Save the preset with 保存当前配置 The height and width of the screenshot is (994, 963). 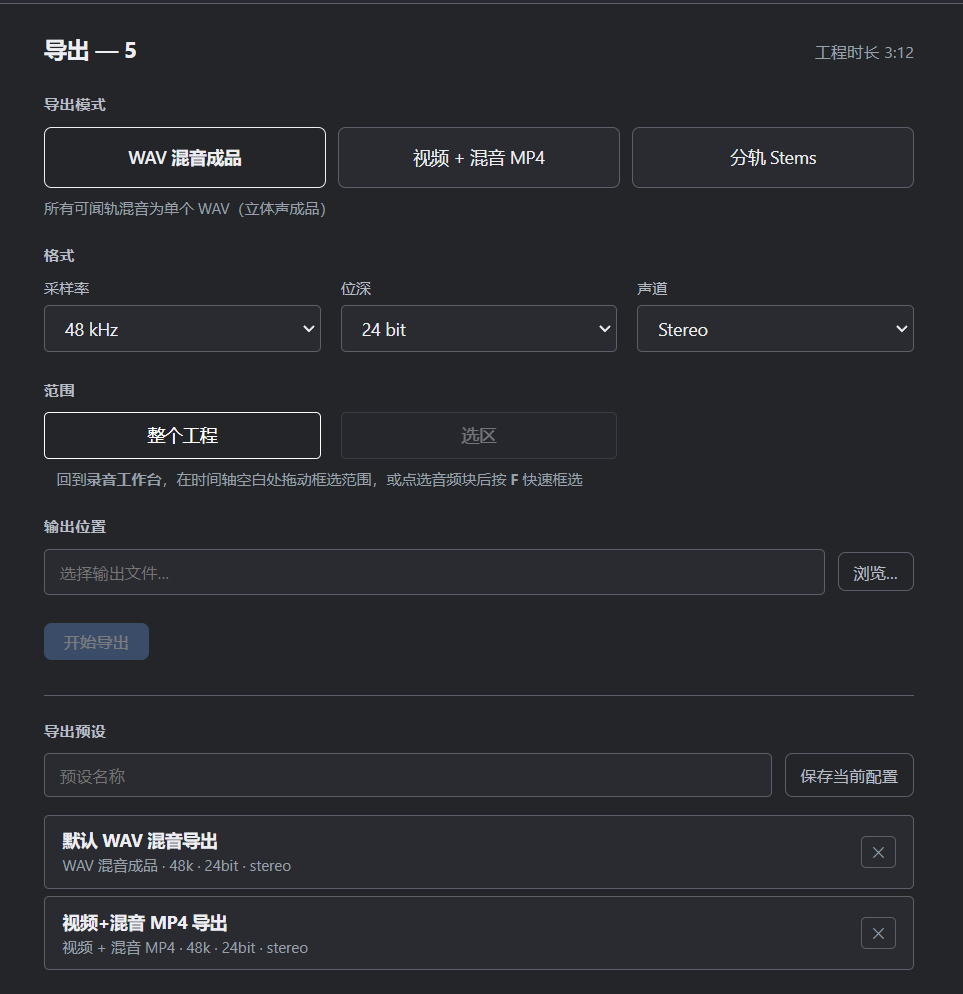click(x=849, y=775)
